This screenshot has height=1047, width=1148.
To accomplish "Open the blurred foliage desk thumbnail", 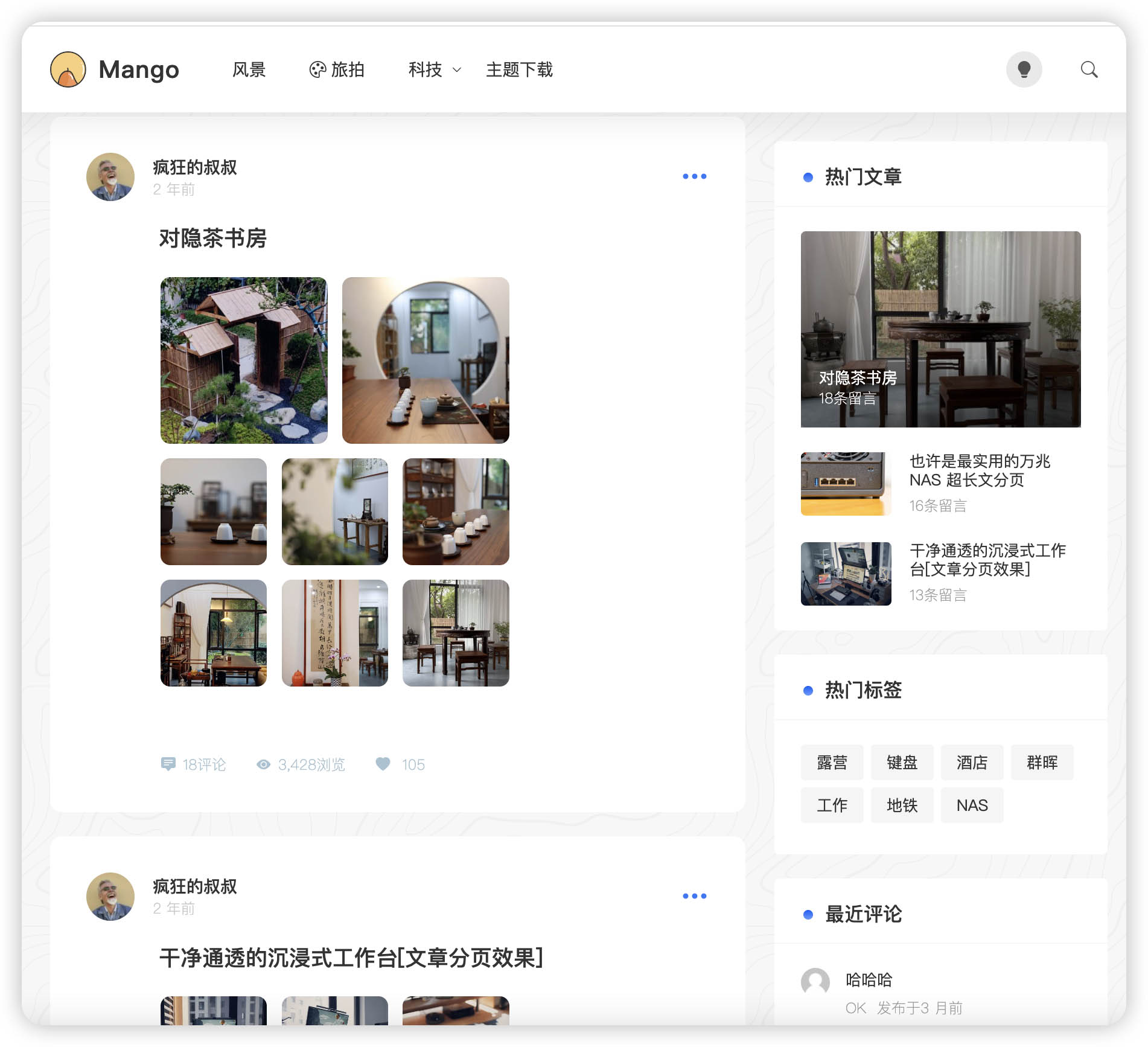I will (x=335, y=512).
